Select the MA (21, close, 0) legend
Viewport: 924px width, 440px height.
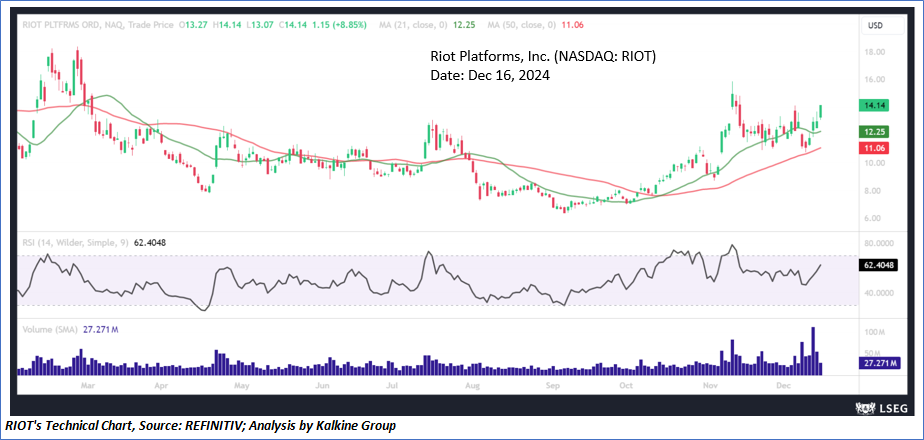(x=411, y=25)
